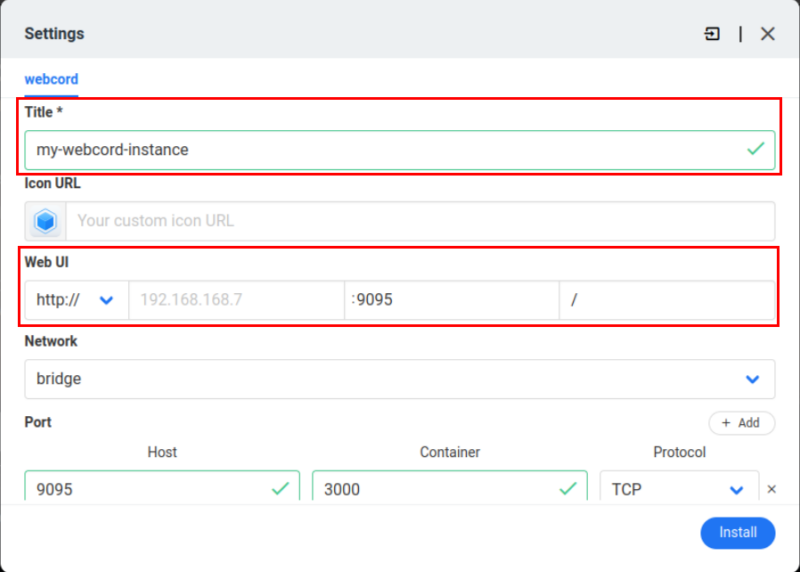Screen dimensions: 800x572
Task: Expand the Network bridge dropdown
Action: [x=399, y=379]
